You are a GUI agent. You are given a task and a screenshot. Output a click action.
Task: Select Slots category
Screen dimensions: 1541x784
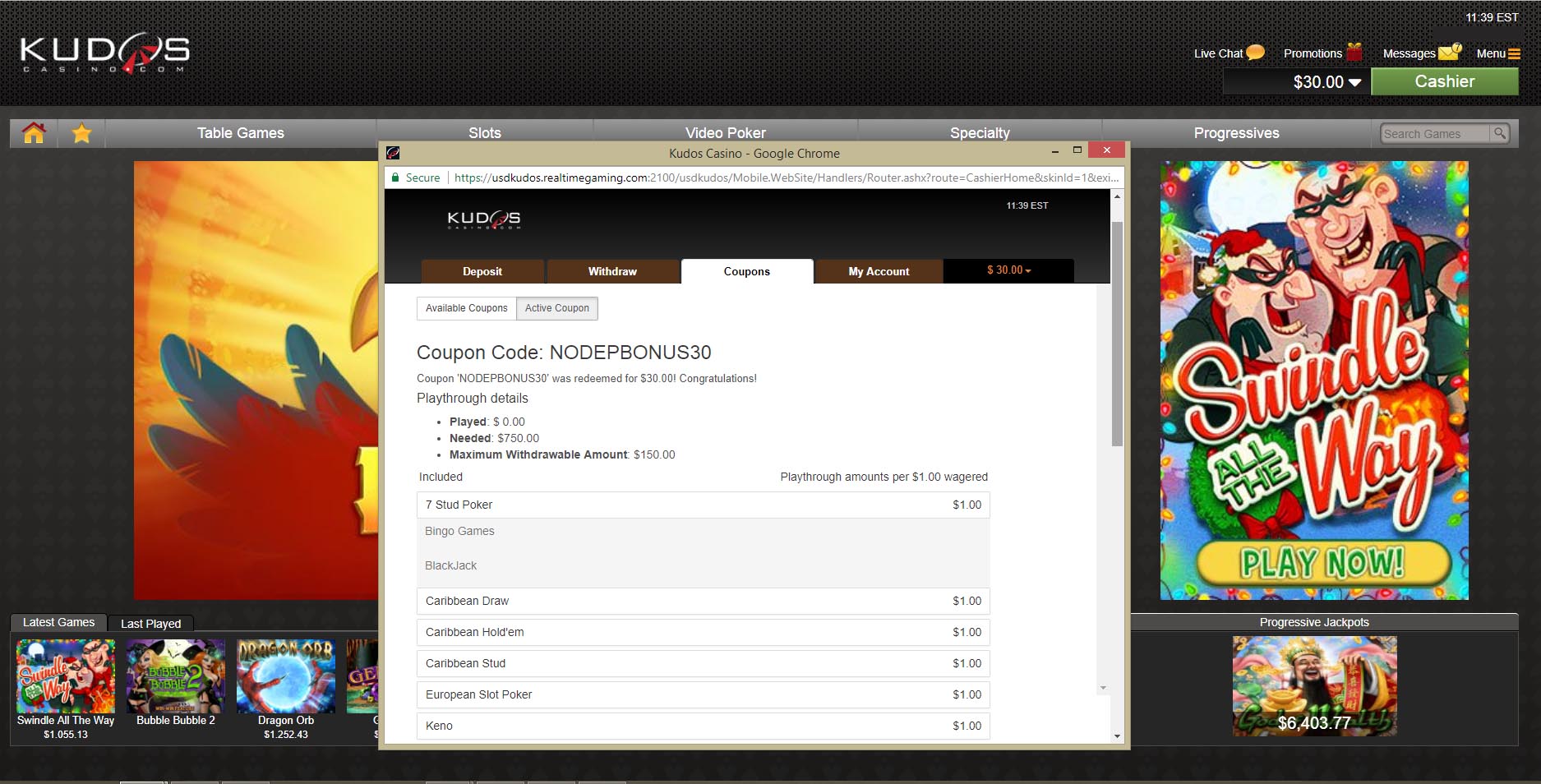coord(485,133)
